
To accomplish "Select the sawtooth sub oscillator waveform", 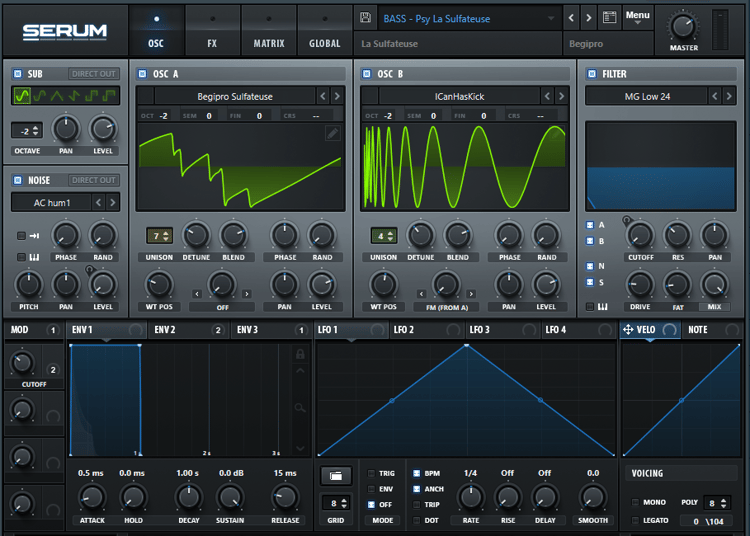I will 74,96.
